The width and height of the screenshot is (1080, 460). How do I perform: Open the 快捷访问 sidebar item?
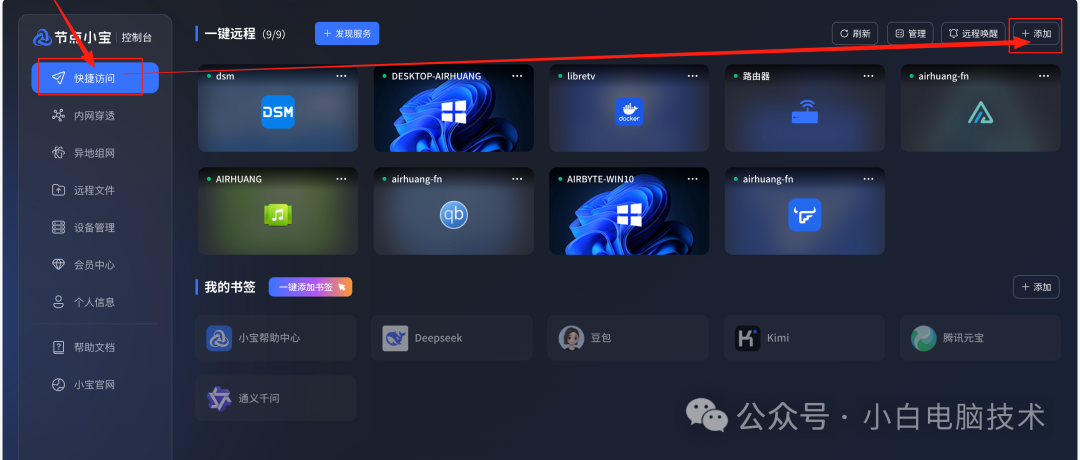tap(95, 78)
